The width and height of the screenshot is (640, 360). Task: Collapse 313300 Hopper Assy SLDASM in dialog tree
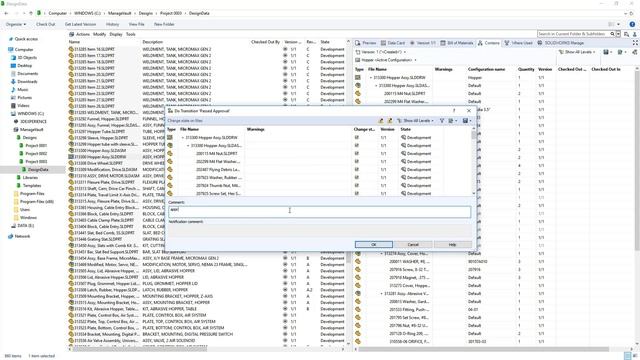coord(188,145)
